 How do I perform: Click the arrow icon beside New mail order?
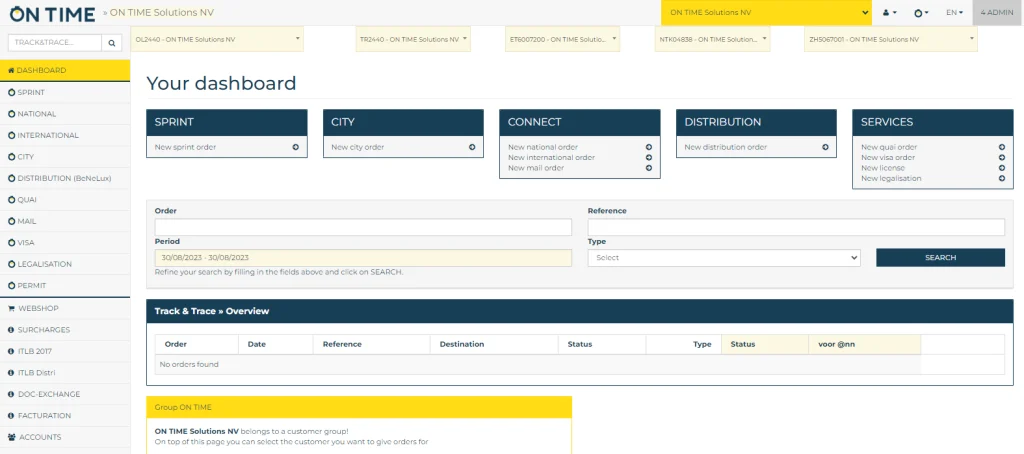point(648,168)
